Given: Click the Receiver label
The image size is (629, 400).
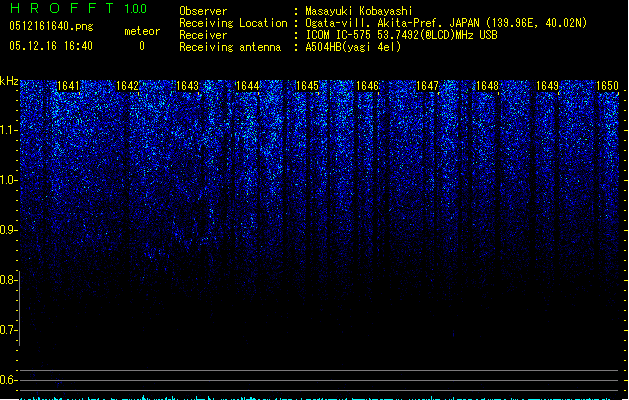Looking at the screenshot, I should (x=203, y=35).
